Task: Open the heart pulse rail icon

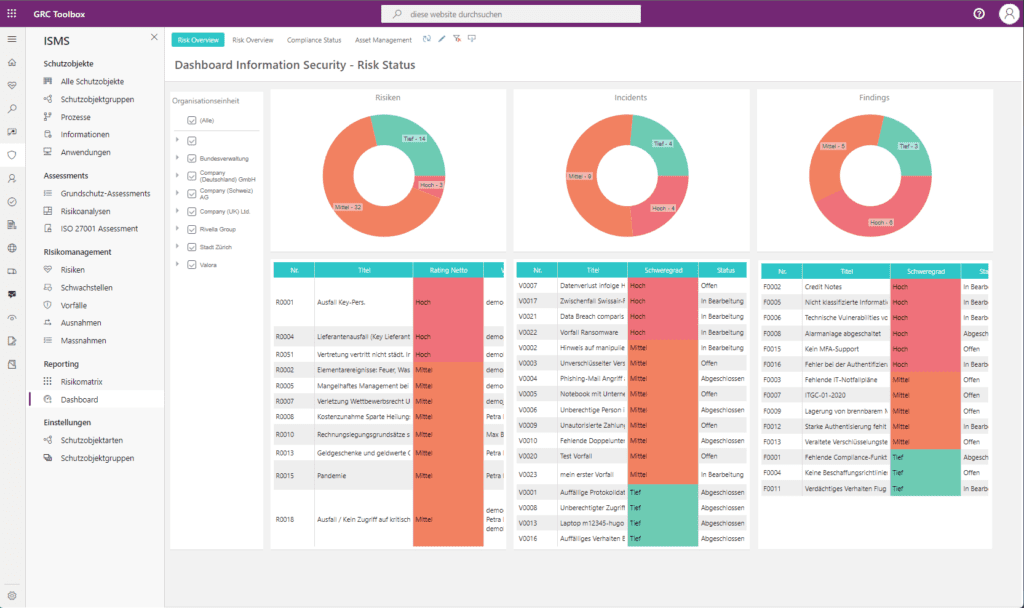Action: 12,86
